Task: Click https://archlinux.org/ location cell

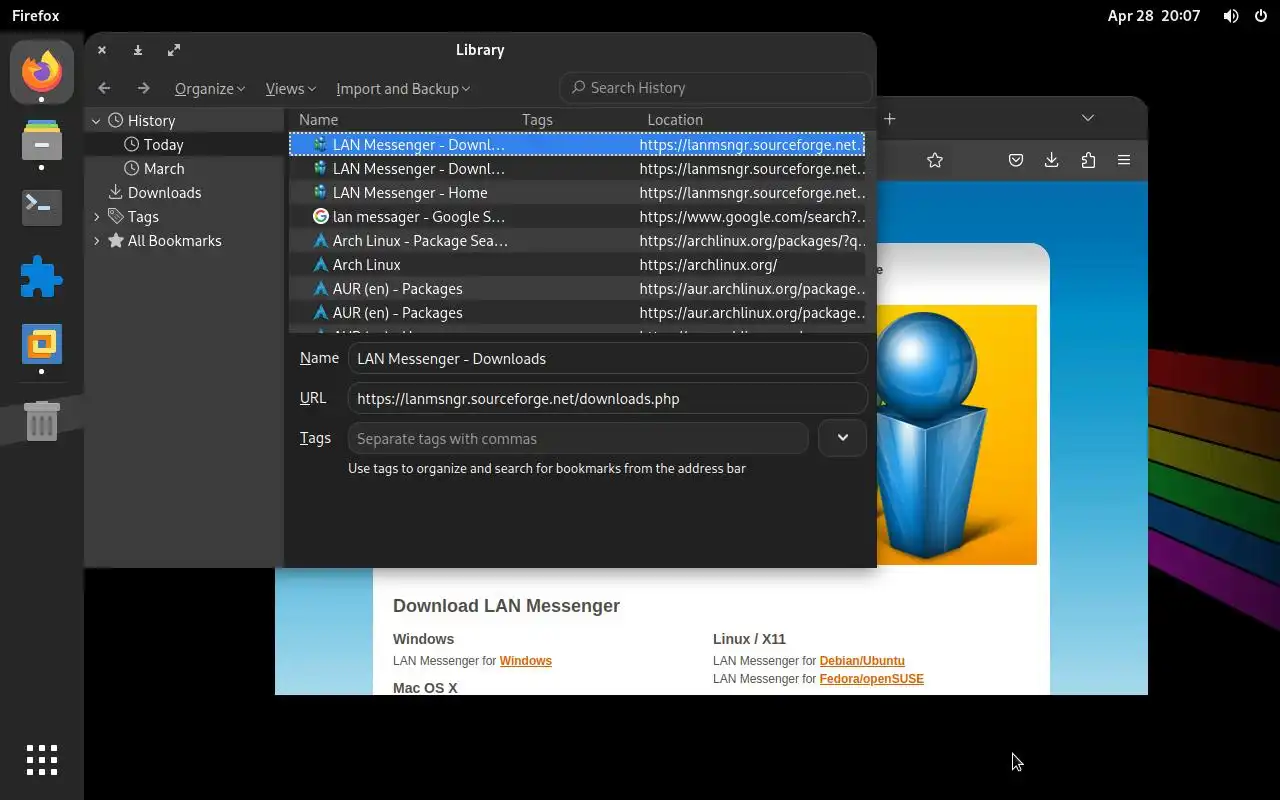Action: (x=708, y=264)
